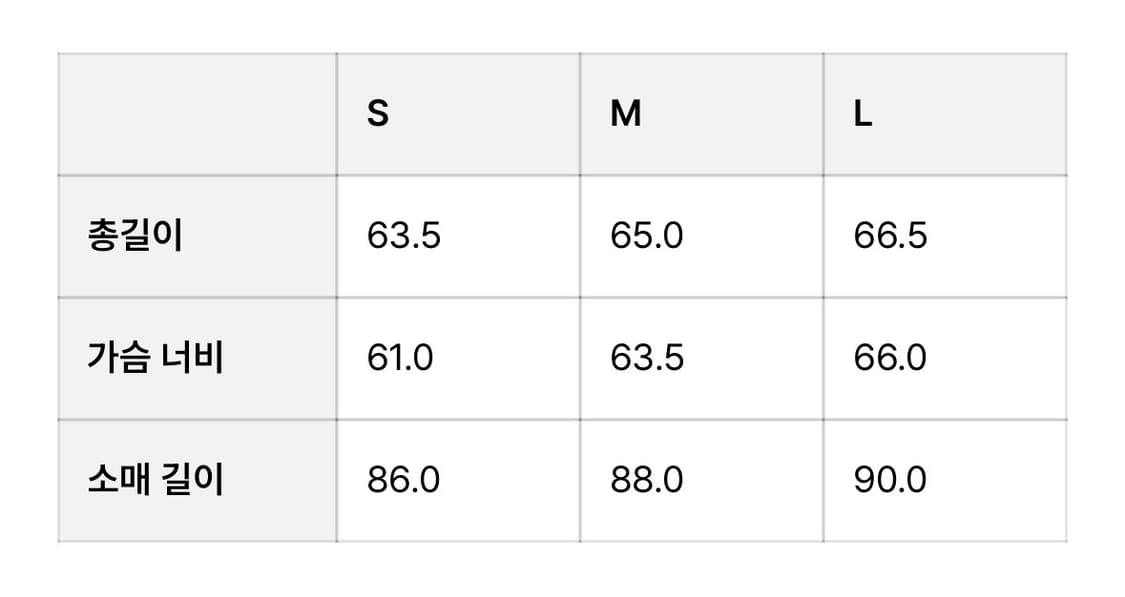Viewport: 1125px width, 597px height.
Task: Click the 가슴 너비 value for size L
Action: pos(890,358)
